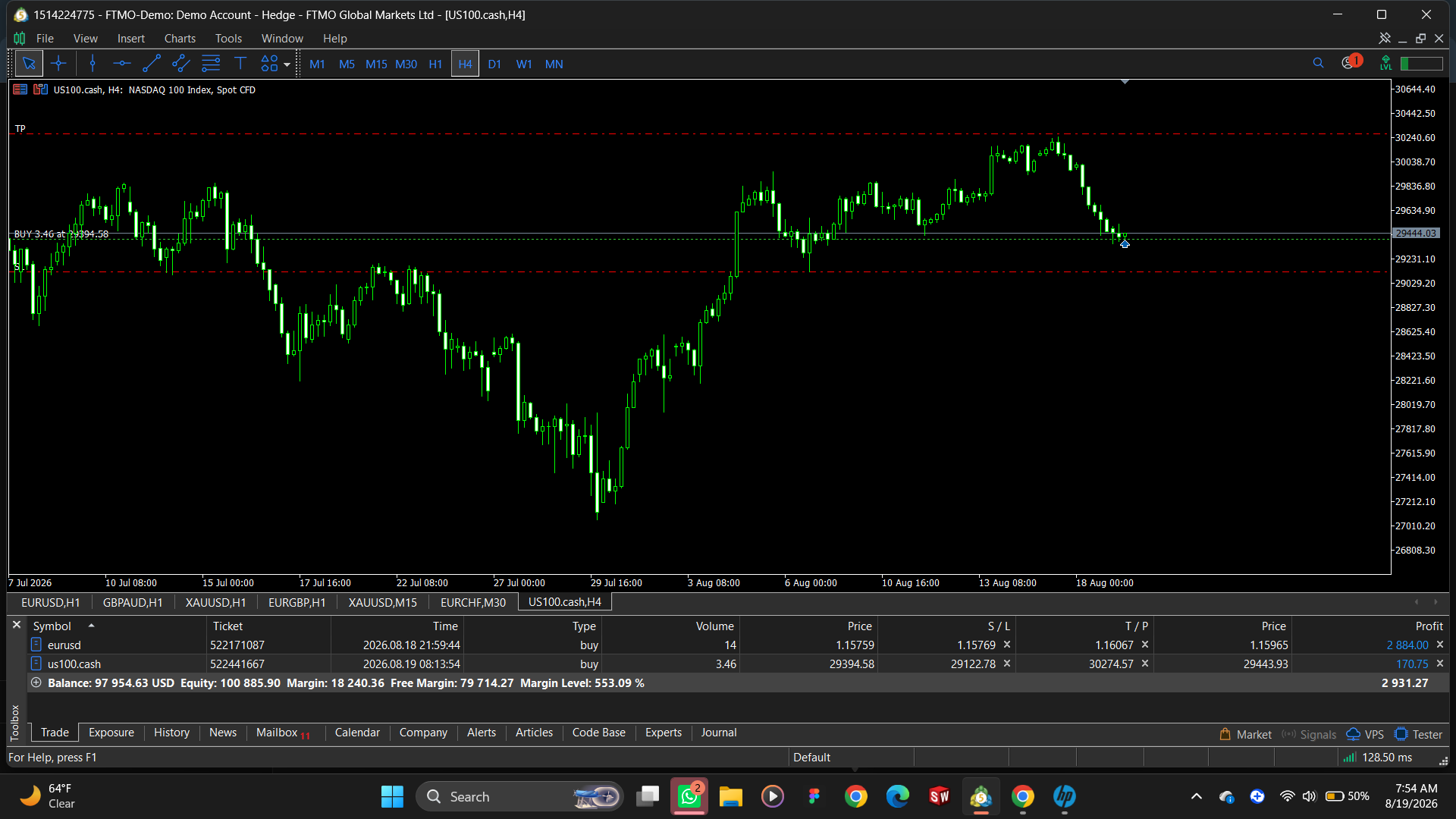Click the algo trading icon in the toolbar
The image size is (1456, 819).
point(1385,64)
